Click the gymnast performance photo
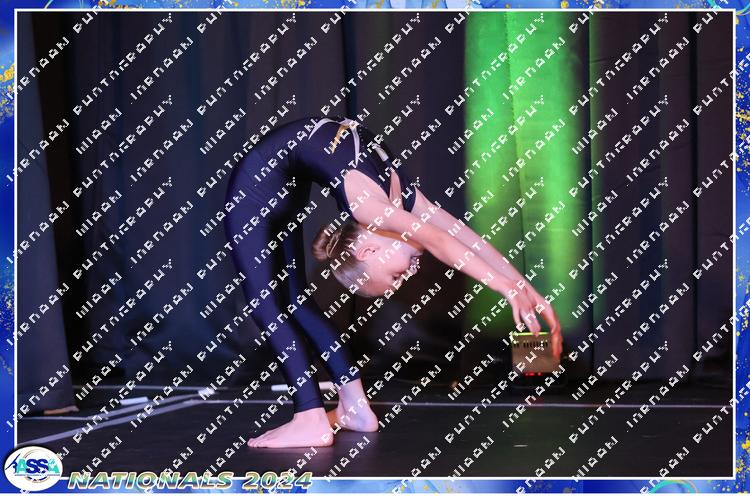This screenshot has height=500, width=750. [375, 244]
